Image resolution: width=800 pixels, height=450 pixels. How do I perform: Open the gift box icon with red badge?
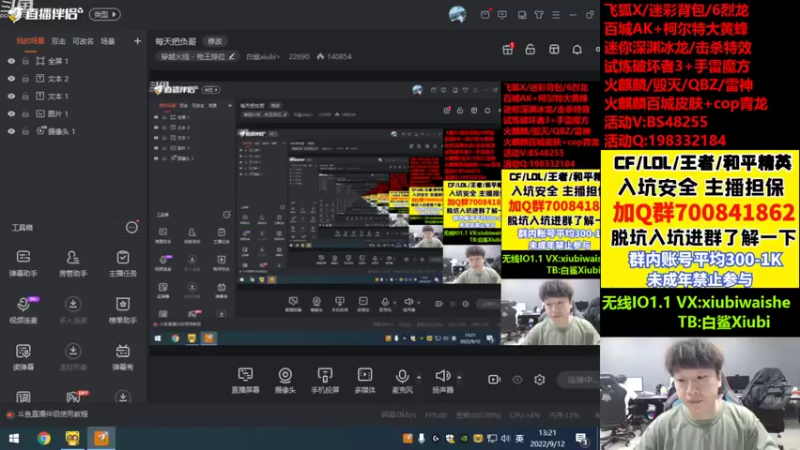pos(508,49)
